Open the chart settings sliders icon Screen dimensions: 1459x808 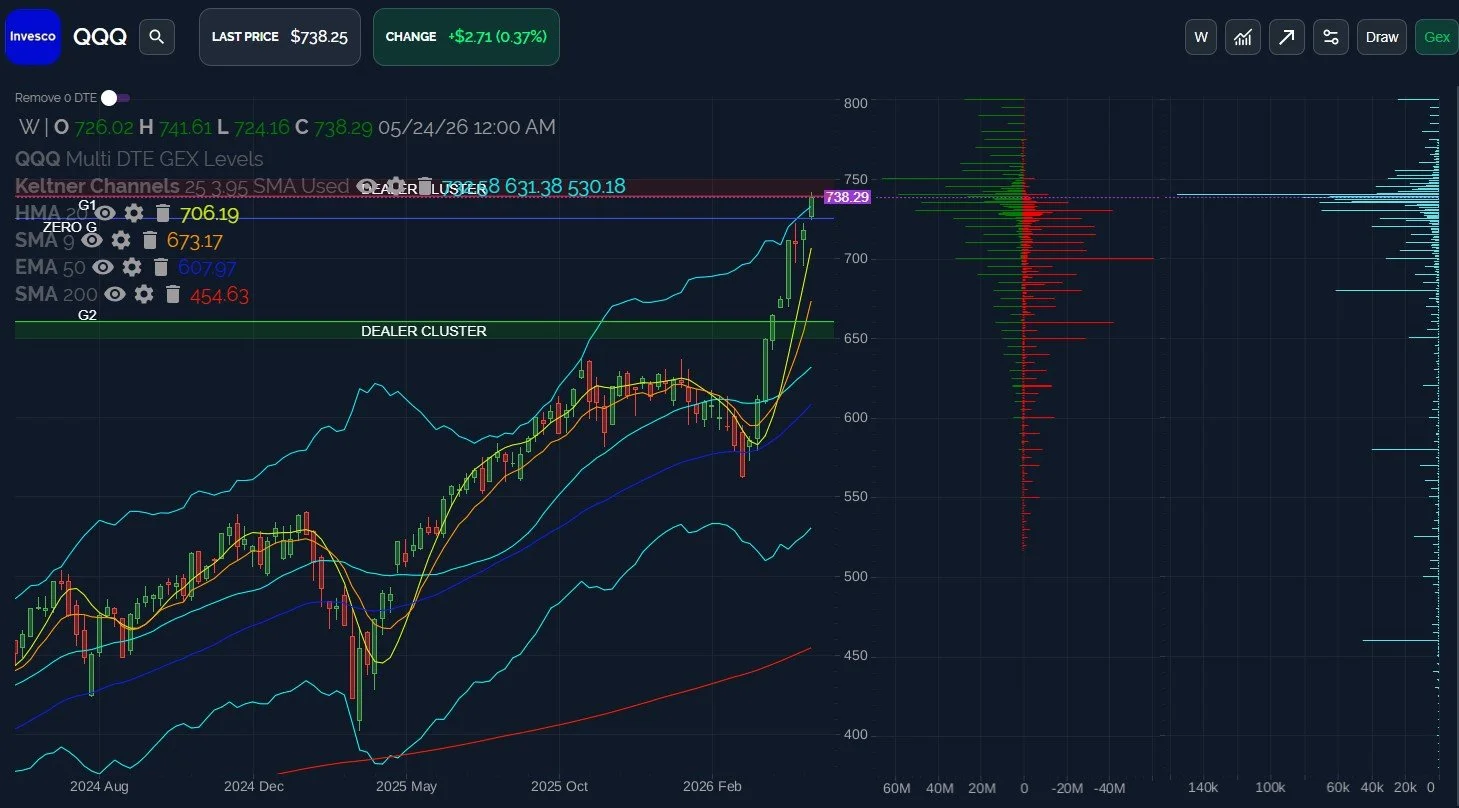tap(1331, 37)
